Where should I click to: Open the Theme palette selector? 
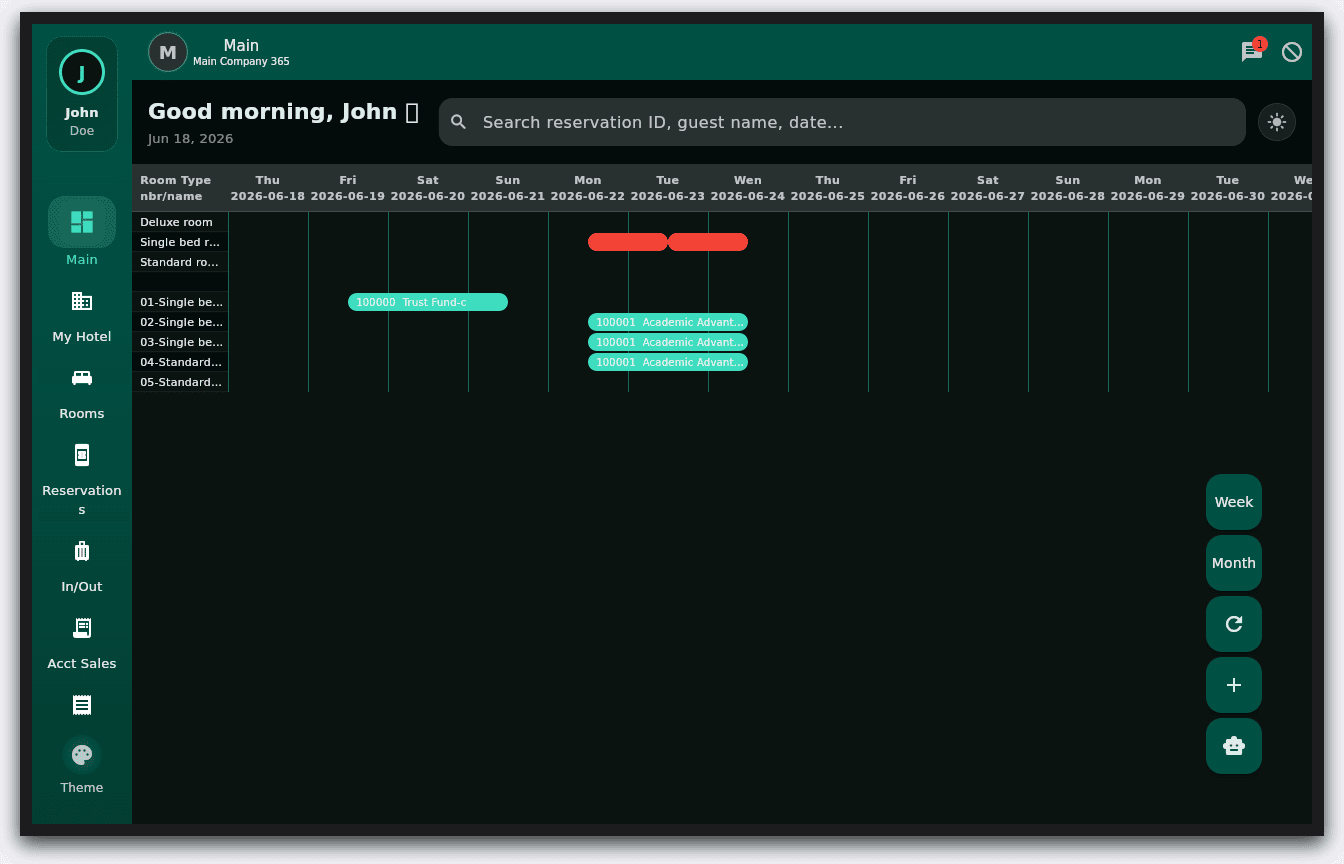pos(82,755)
